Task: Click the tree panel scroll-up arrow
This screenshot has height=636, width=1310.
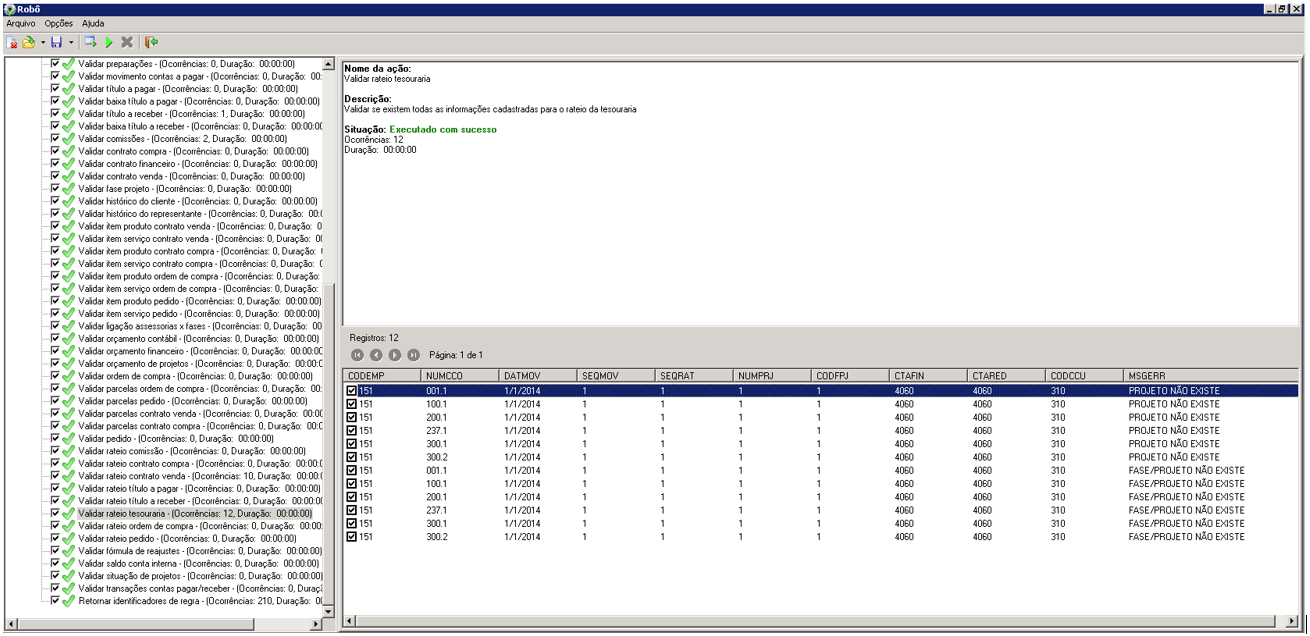Action: tap(329, 65)
